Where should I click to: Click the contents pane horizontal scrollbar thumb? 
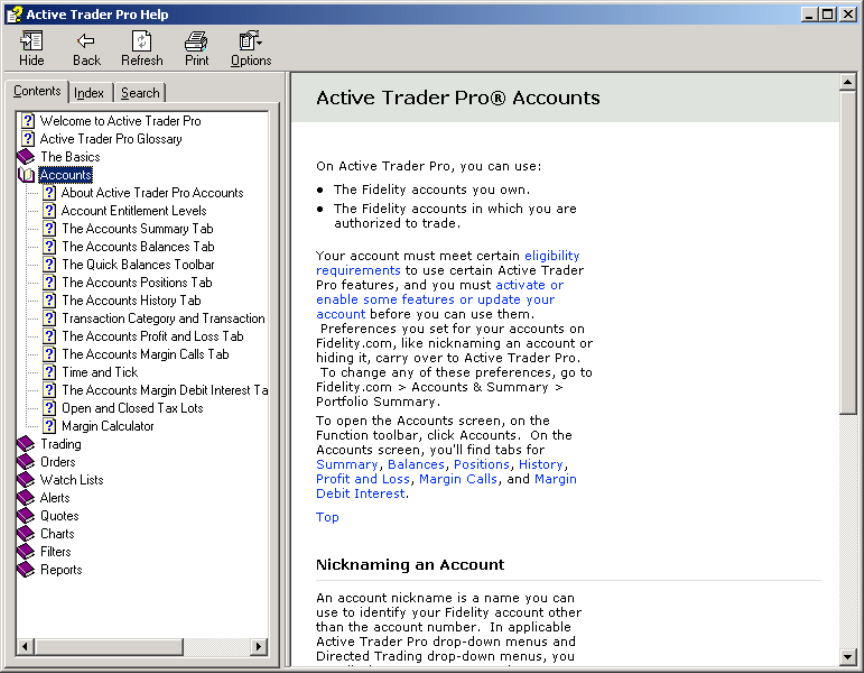[108, 646]
